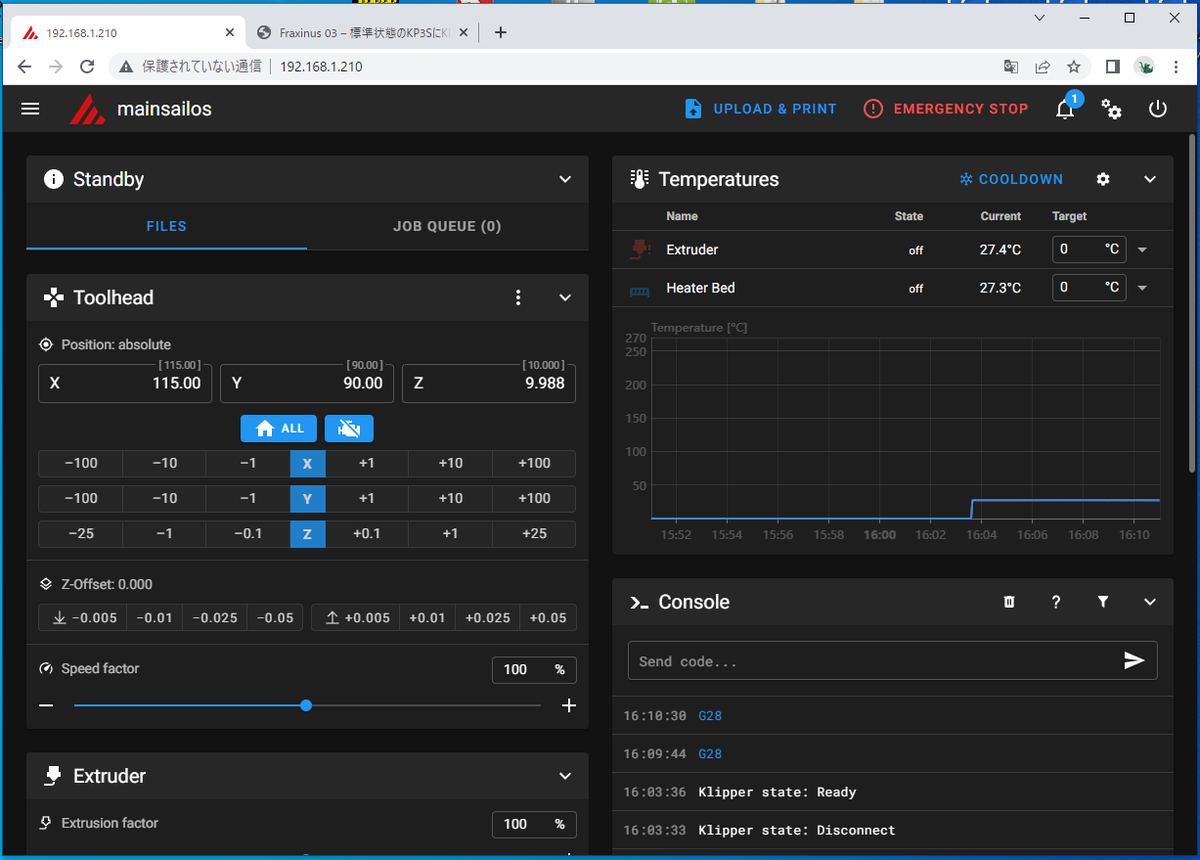This screenshot has height=860, width=1200.
Task: Move X axis by -100
Action: pyautogui.click(x=81, y=463)
